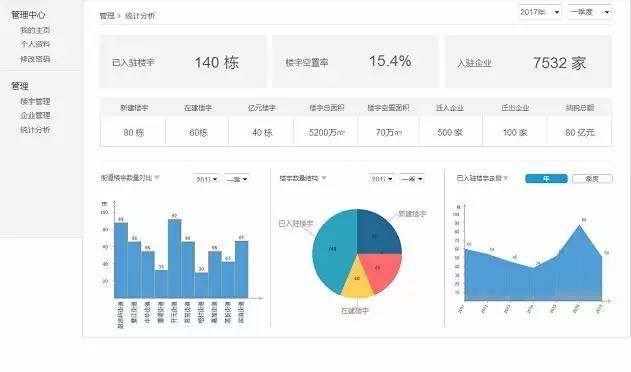Viewport: 631px width, 372px height.
Task: Open 我的主页 in sidebar
Action: click(x=35, y=30)
